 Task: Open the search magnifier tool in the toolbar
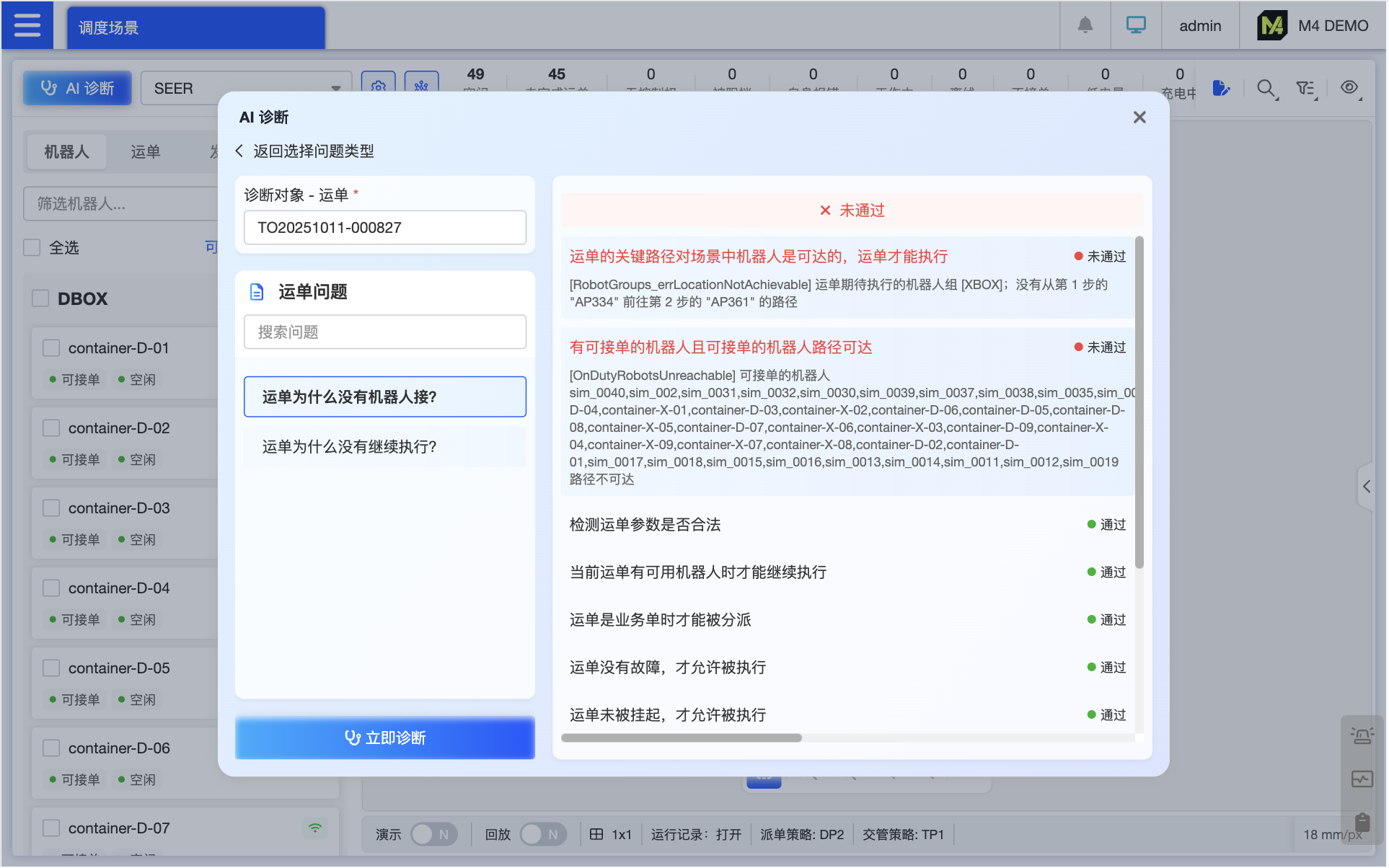[1266, 88]
